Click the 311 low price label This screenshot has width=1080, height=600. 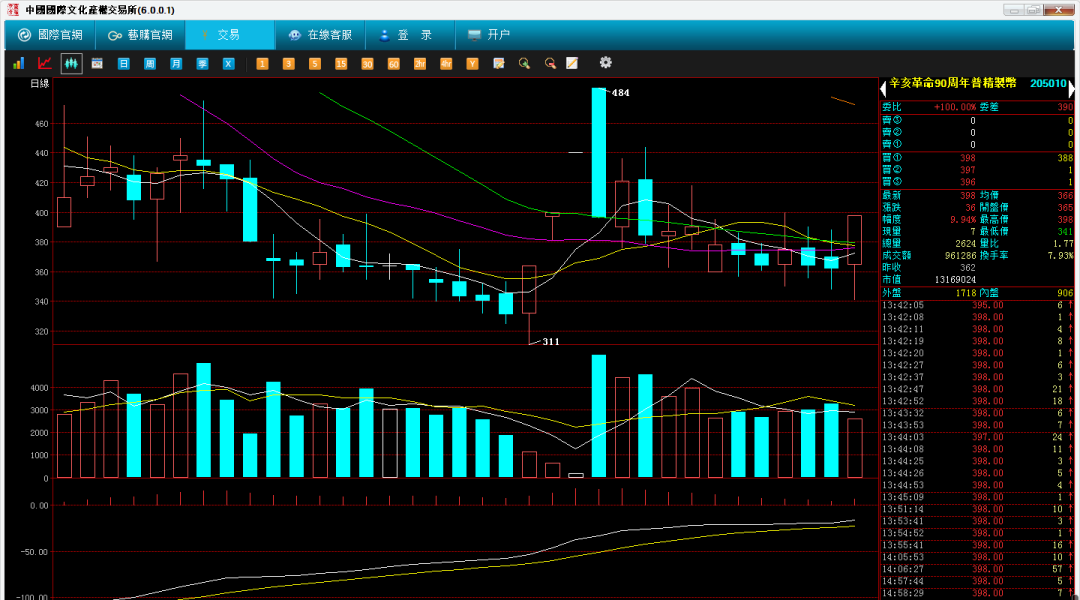coord(550,342)
